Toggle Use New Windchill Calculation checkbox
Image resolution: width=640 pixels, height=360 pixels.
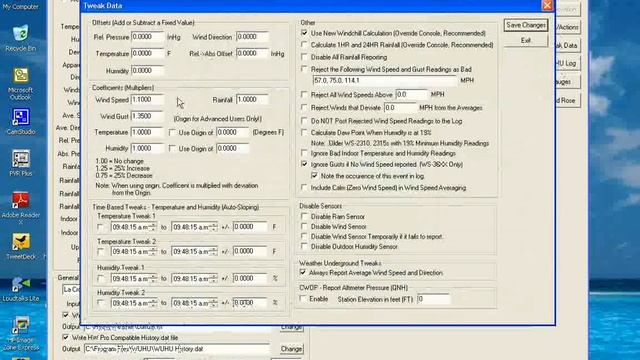pos(304,33)
